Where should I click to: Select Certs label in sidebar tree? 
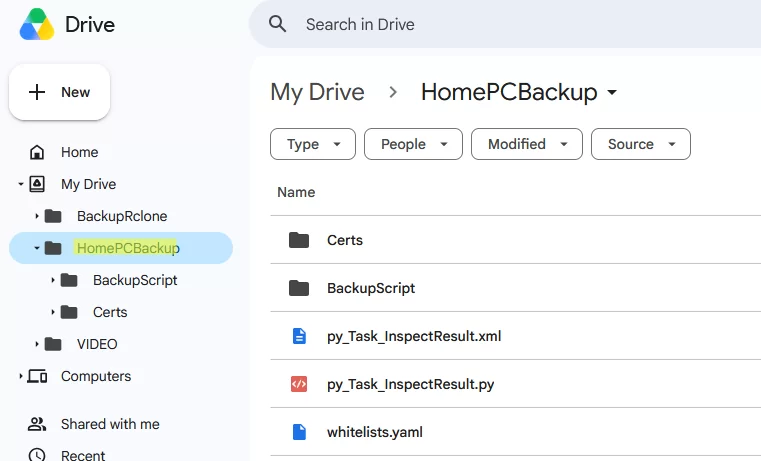(110, 313)
